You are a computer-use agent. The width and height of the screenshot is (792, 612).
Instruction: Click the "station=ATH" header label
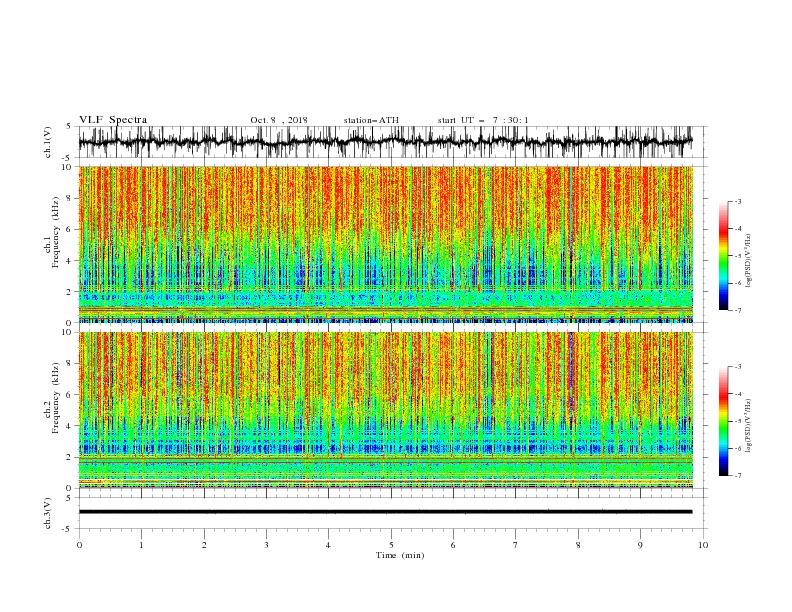tap(371, 120)
